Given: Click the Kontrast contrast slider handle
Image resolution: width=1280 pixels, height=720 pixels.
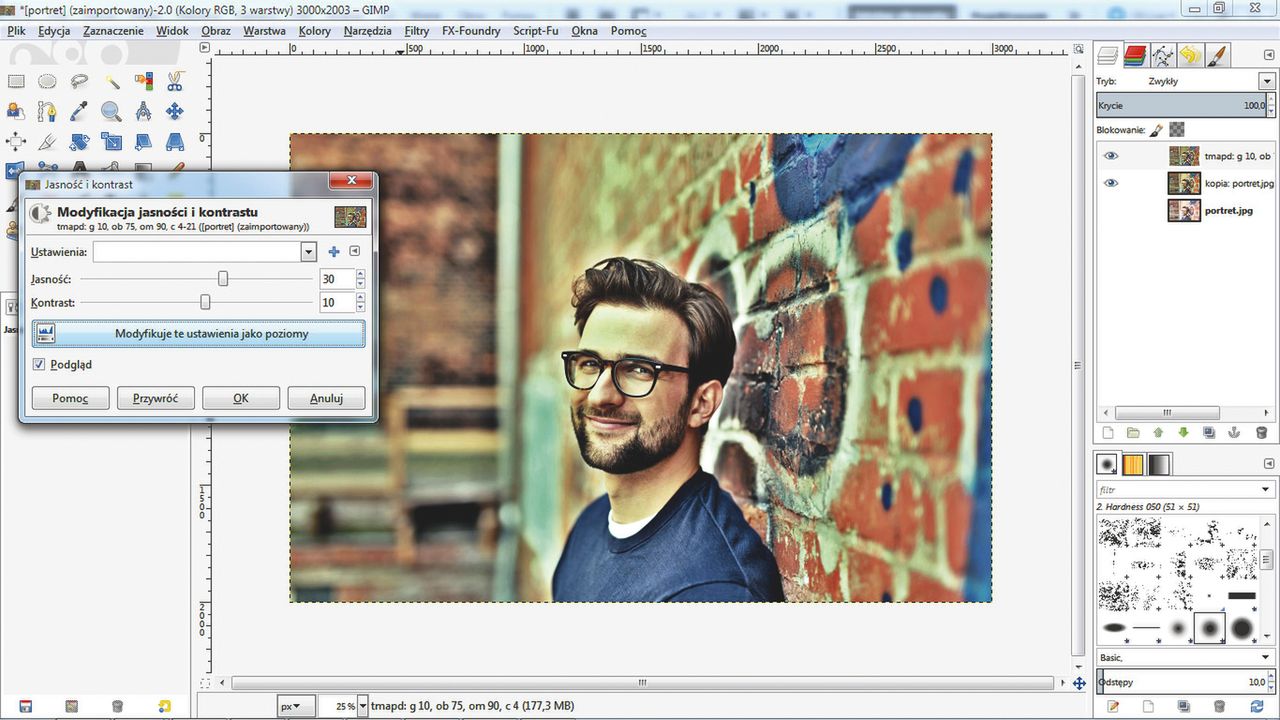Looking at the screenshot, I should pyautogui.click(x=205, y=302).
